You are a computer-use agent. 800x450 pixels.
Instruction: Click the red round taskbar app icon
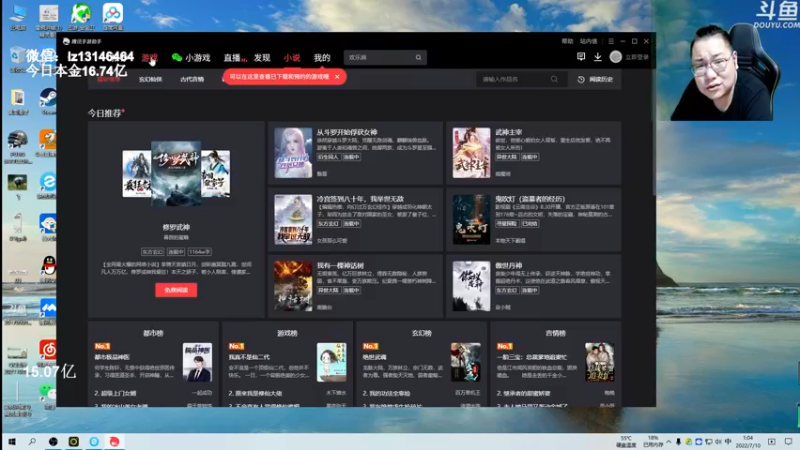pos(114,441)
